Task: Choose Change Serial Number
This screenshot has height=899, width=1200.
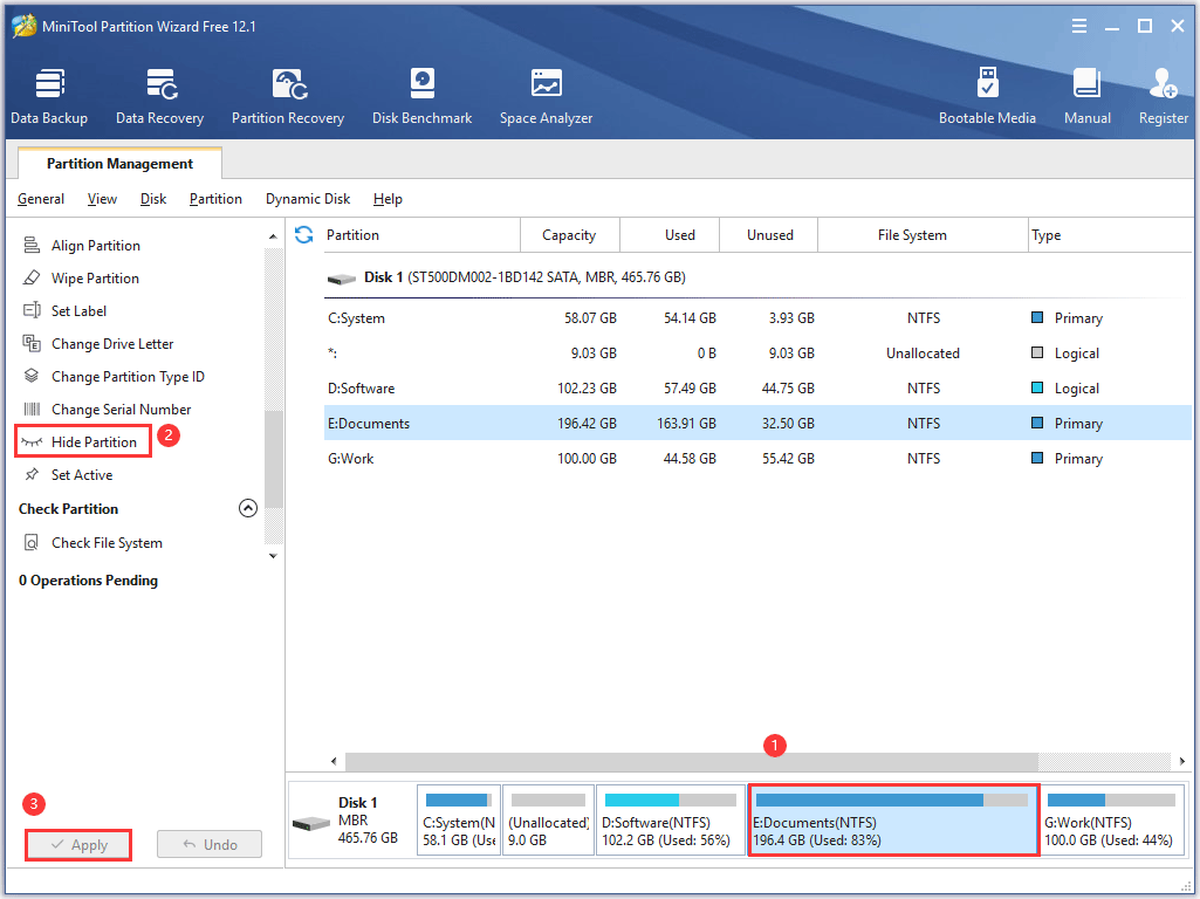Action: 121,409
